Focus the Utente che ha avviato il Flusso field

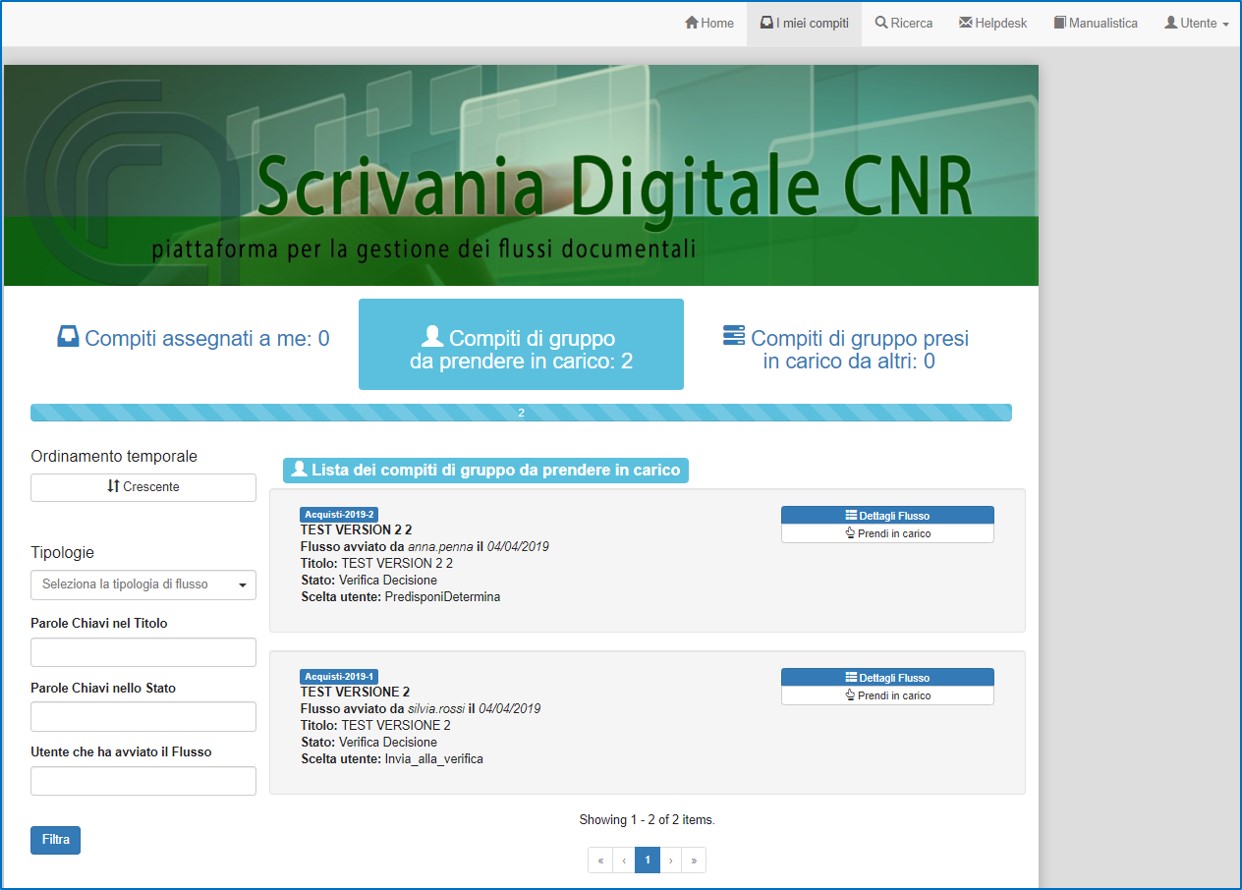143,781
